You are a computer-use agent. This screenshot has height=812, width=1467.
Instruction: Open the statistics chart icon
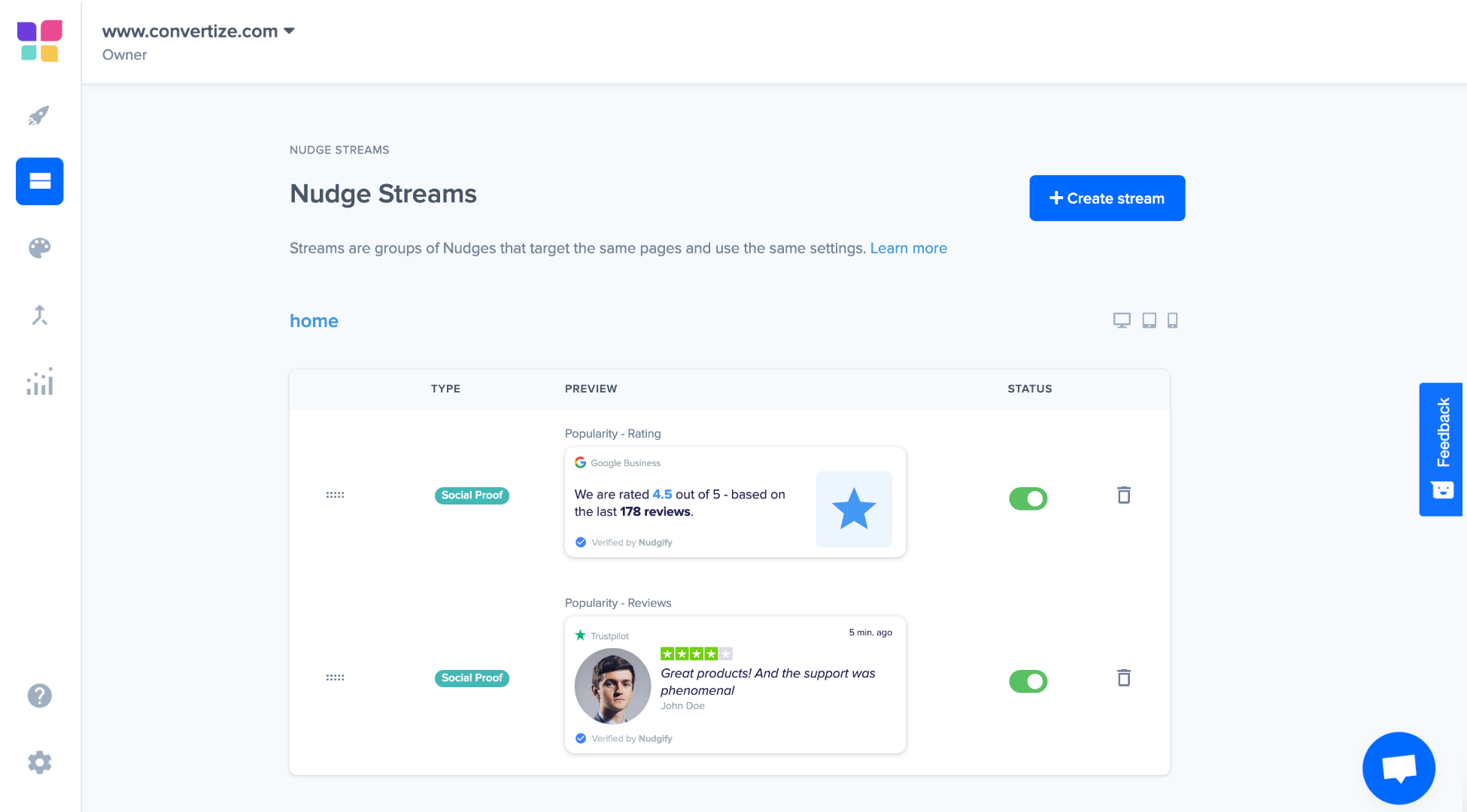(40, 381)
